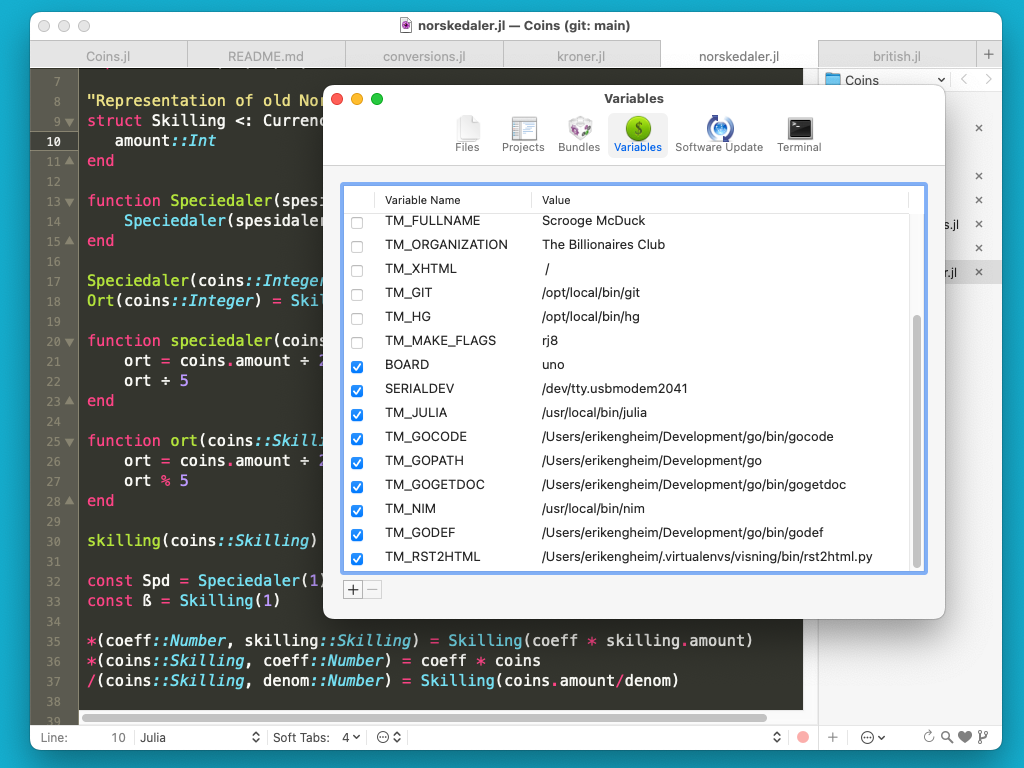1024x768 pixels.
Task: Collapse the struct fold arrow at line 9
Action: click(x=70, y=121)
